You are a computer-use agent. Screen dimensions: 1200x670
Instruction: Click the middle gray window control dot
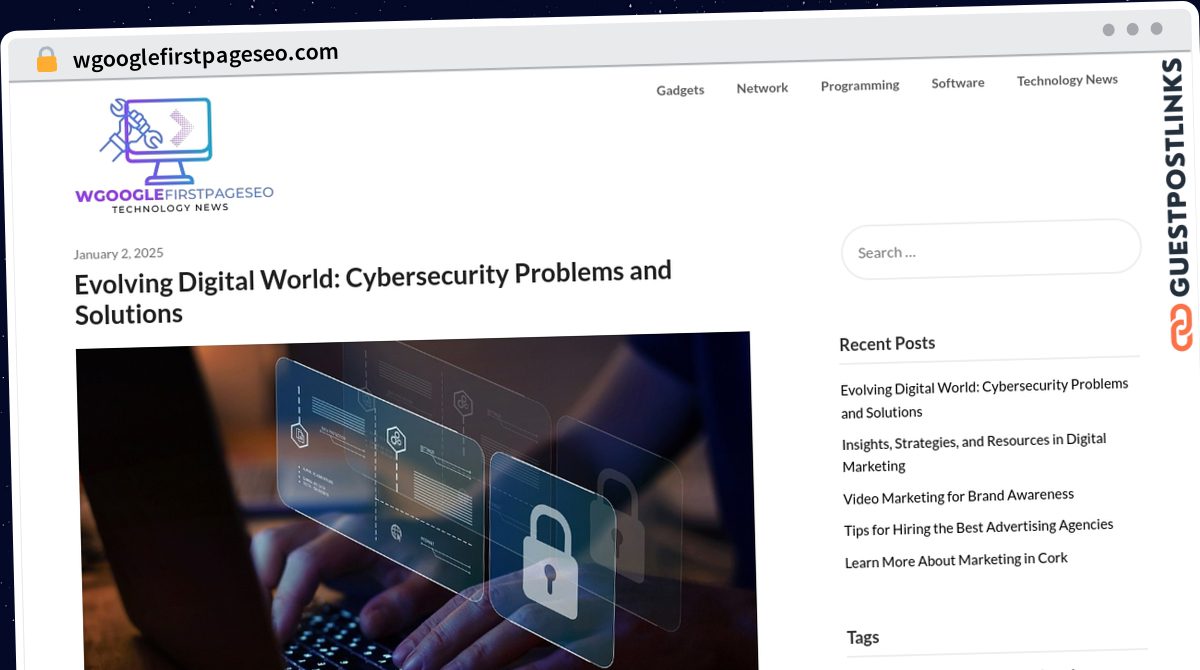[1133, 29]
